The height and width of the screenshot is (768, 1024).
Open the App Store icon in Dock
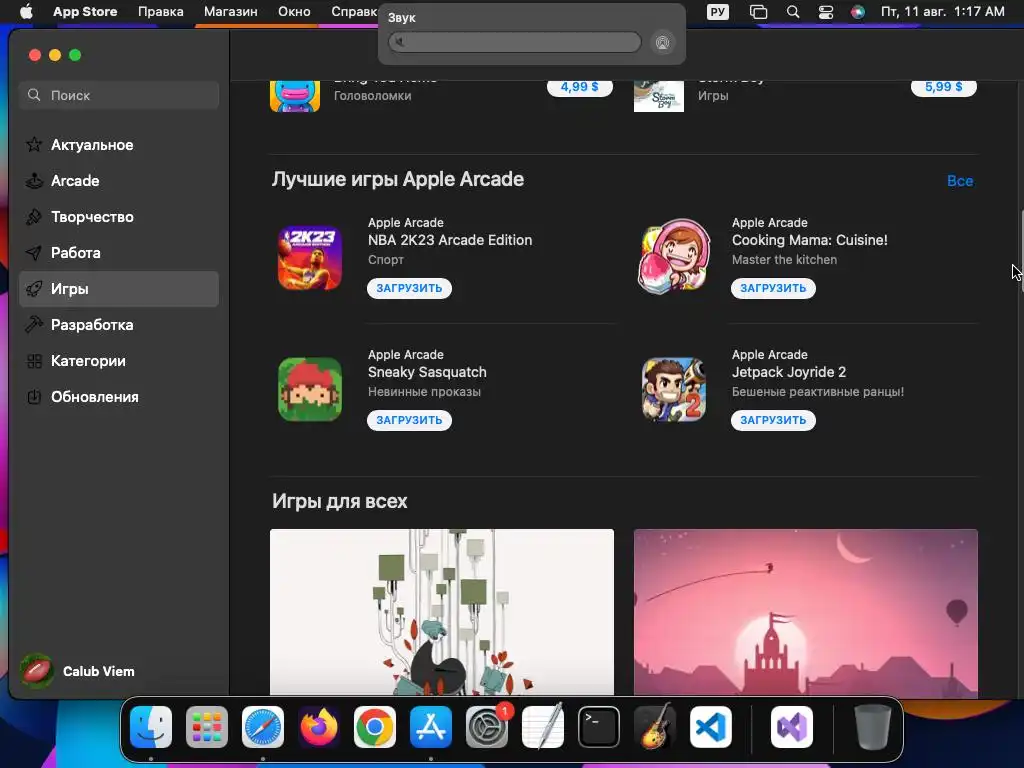coord(431,727)
